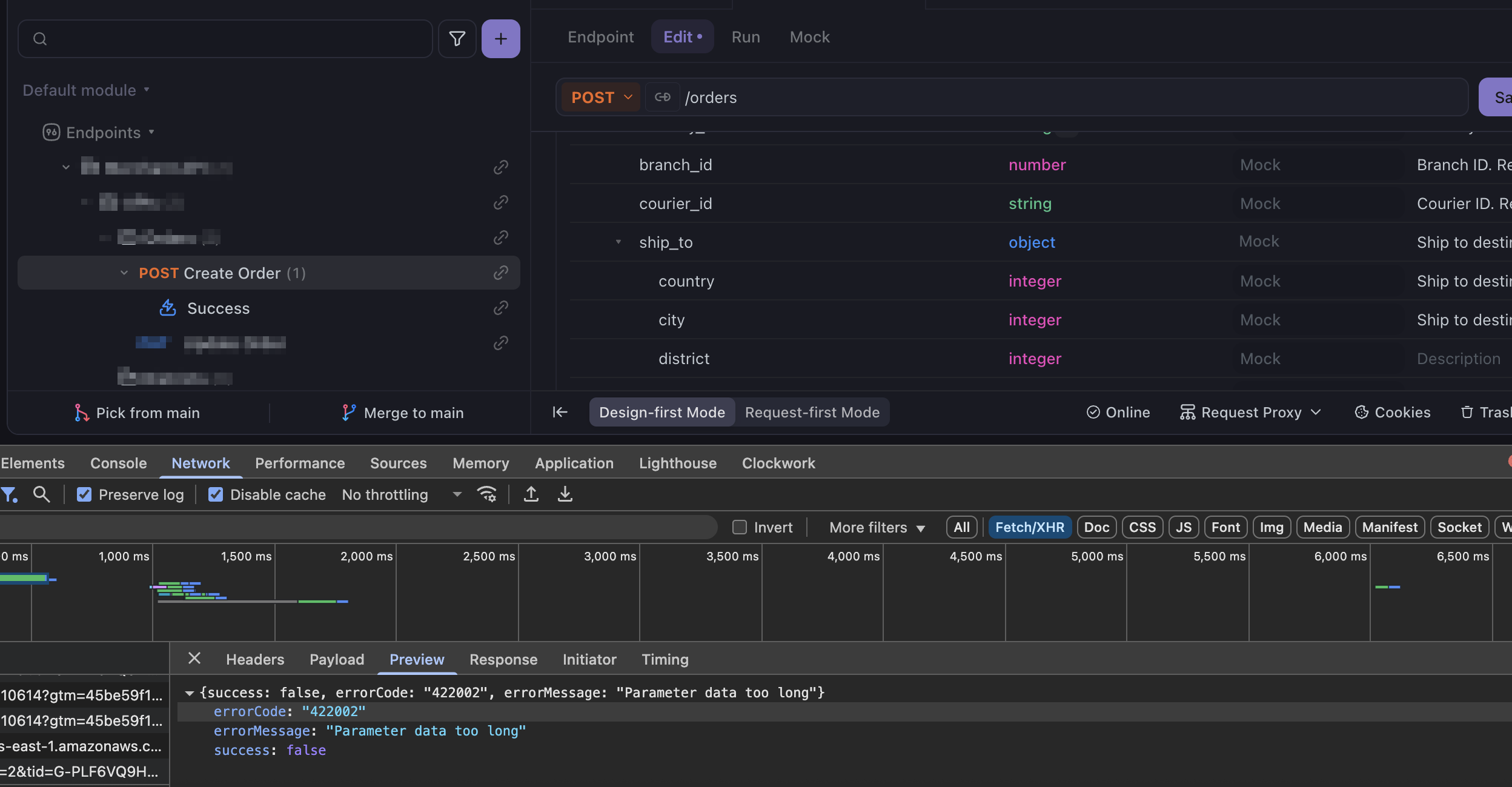Click the DevTools search magnifier icon
Image resolution: width=1512 pixels, height=787 pixels.
41,494
